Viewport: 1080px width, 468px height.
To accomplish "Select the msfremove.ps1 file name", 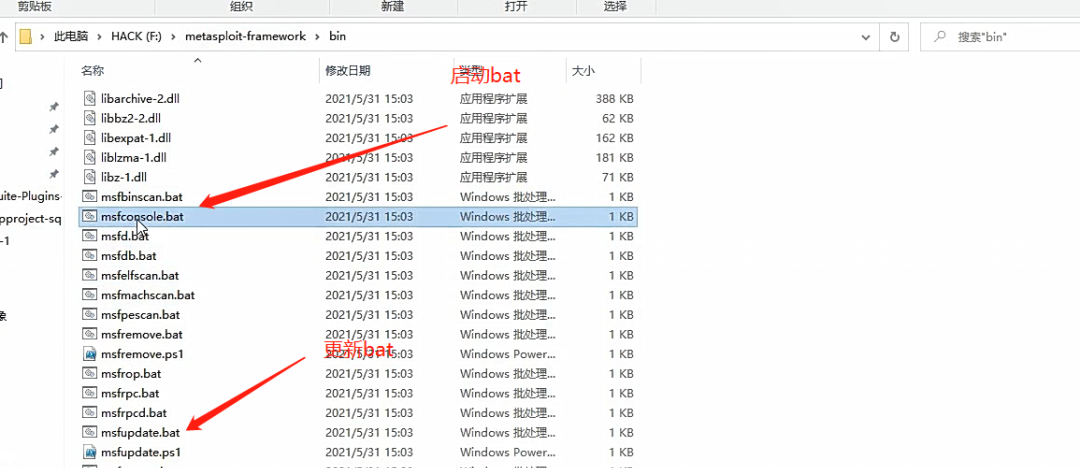I will [x=141, y=354].
